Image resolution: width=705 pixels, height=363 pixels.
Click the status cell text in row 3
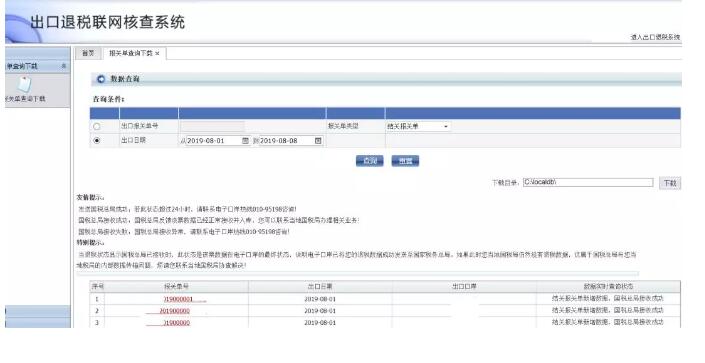click(608, 322)
